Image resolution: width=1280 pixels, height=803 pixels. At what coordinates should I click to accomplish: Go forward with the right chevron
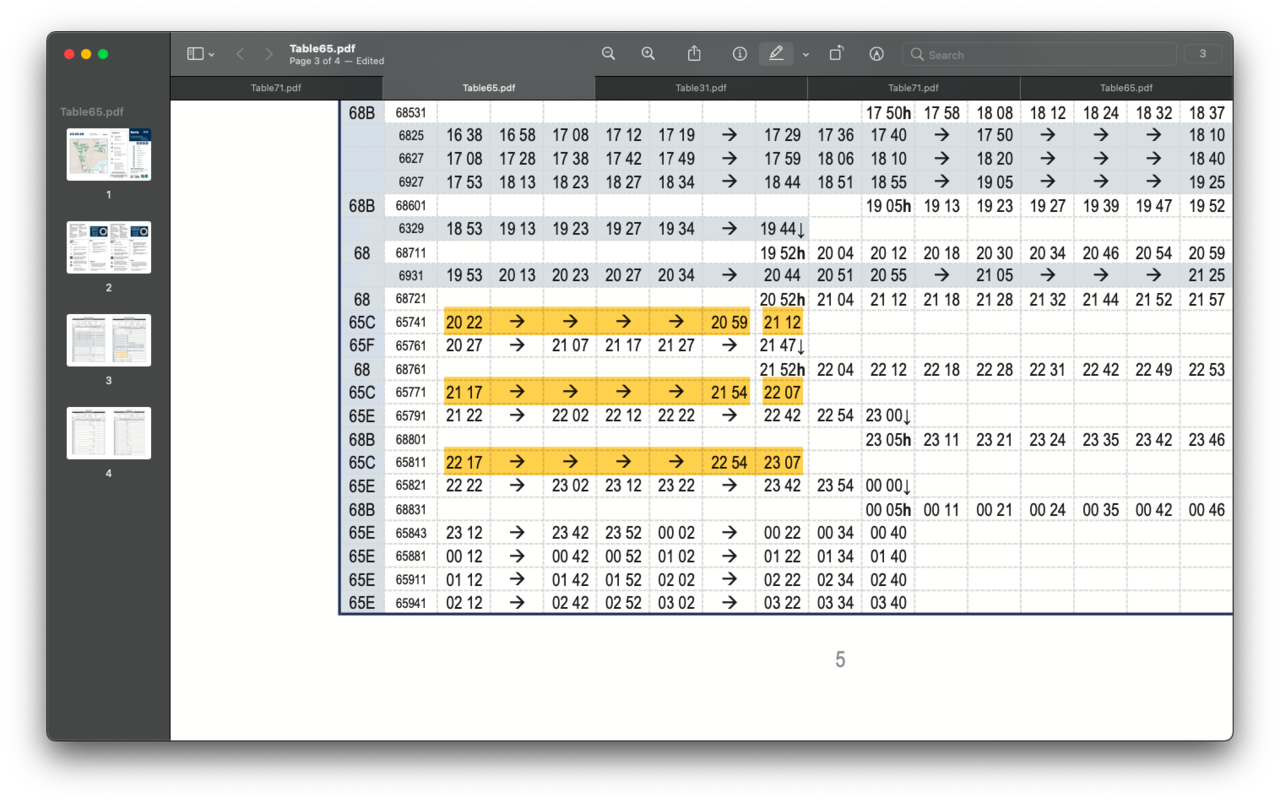(x=268, y=54)
